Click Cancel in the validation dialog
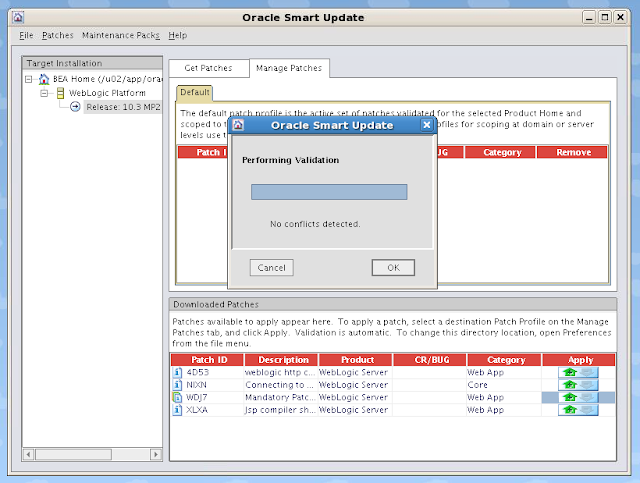Image resolution: width=640 pixels, height=483 pixels. [x=271, y=268]
